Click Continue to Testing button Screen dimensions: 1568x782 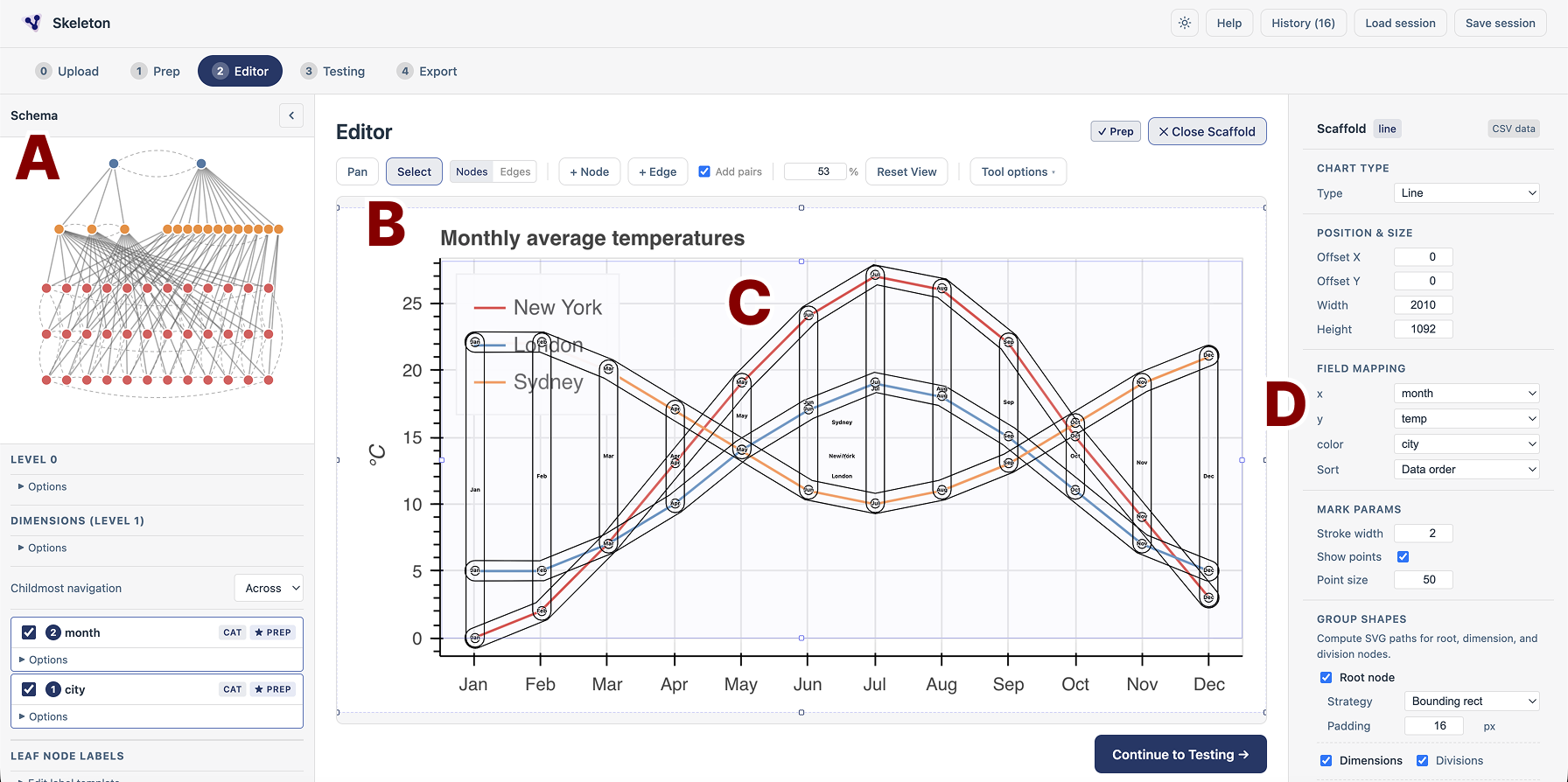(1180, 754)
